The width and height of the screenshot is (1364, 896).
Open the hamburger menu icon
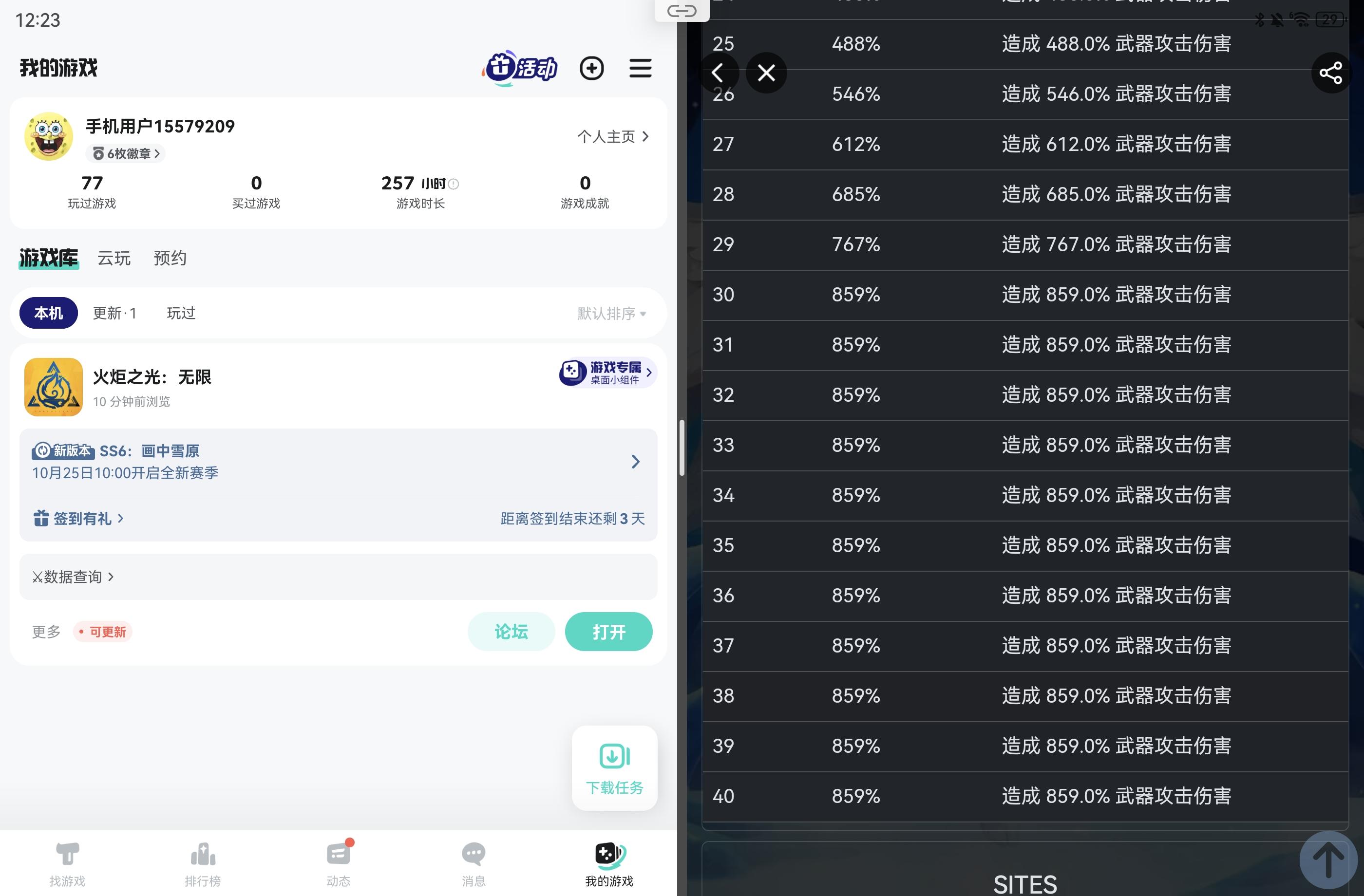point(640,68)
